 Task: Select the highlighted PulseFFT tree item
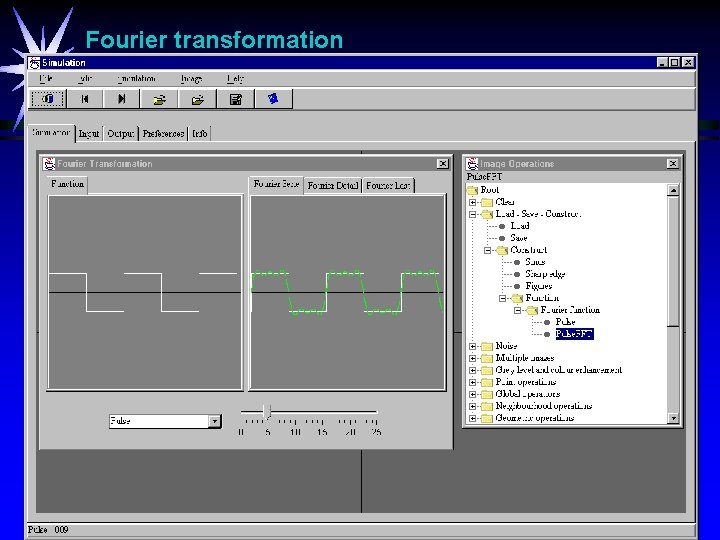pos(574,334)
